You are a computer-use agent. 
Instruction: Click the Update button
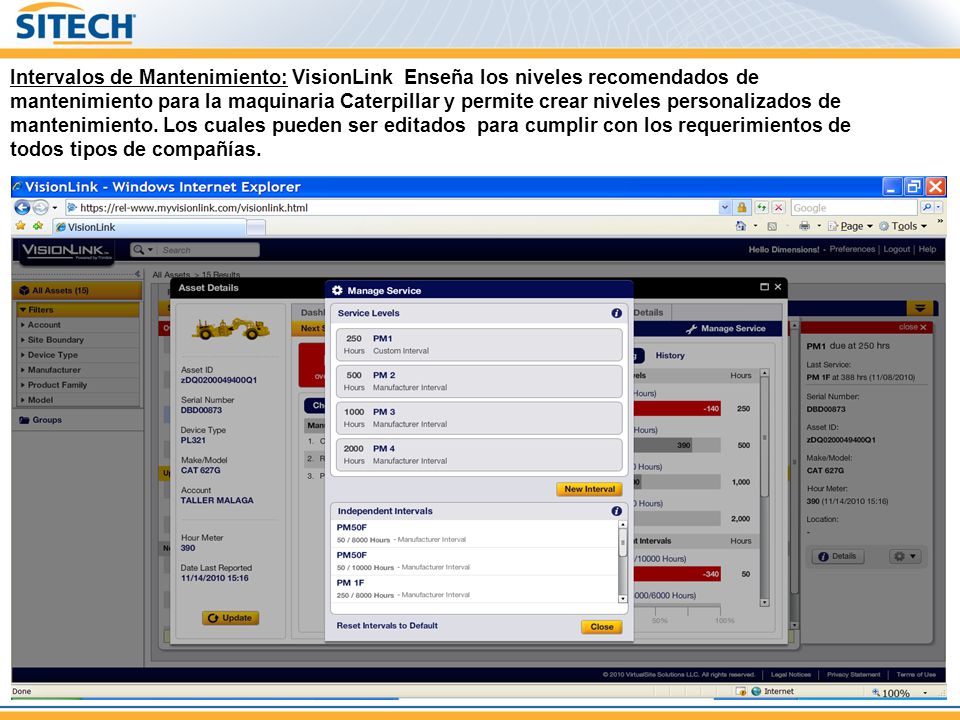pyautogui.click(x=230, y=618)
